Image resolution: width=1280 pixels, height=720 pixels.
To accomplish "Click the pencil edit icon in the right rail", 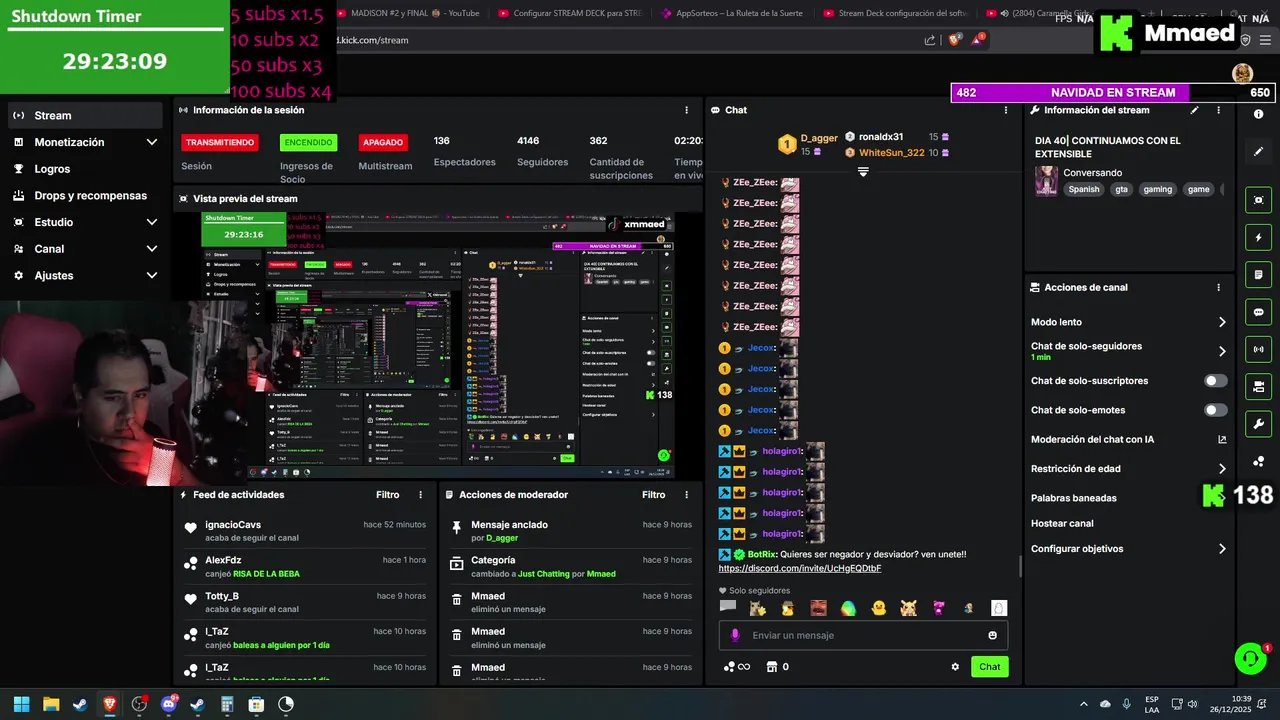I will click(x=1258, y=152).
